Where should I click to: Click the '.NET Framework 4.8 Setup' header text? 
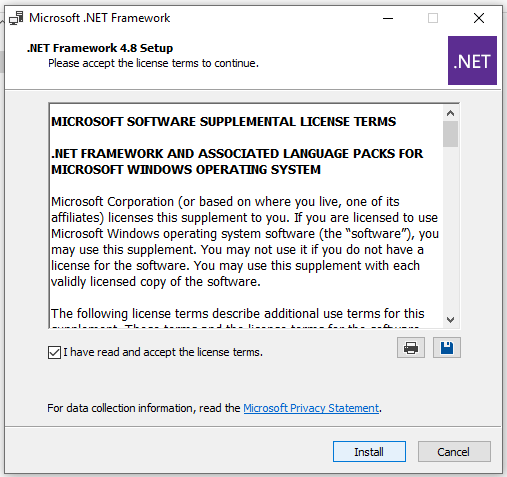(x=100, y=48)
